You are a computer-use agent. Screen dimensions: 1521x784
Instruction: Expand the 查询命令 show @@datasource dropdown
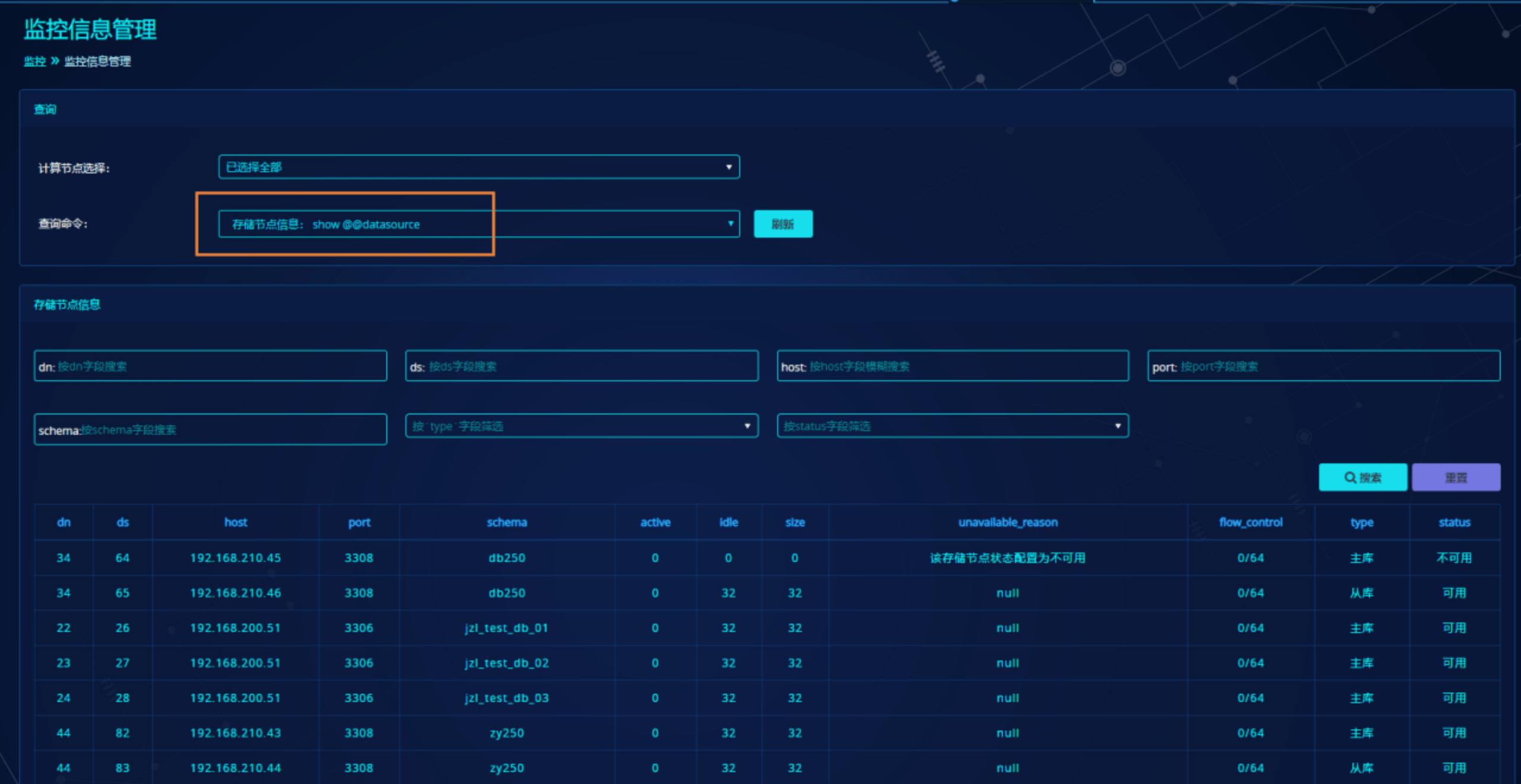478,224
